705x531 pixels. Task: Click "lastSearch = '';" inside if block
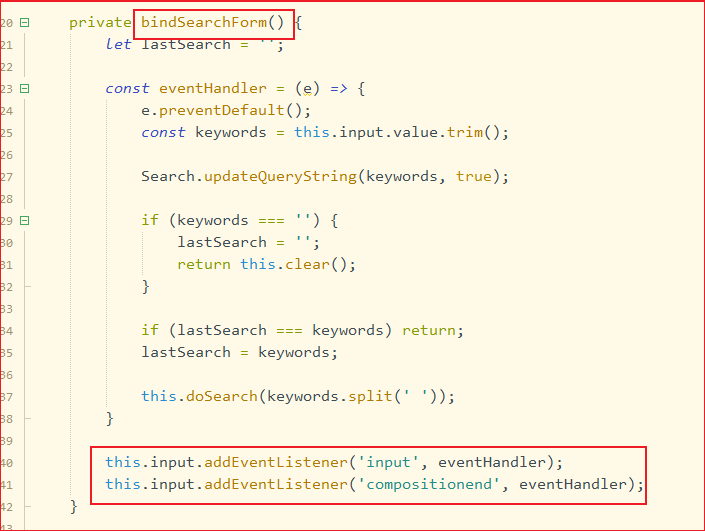pos(248,243)
